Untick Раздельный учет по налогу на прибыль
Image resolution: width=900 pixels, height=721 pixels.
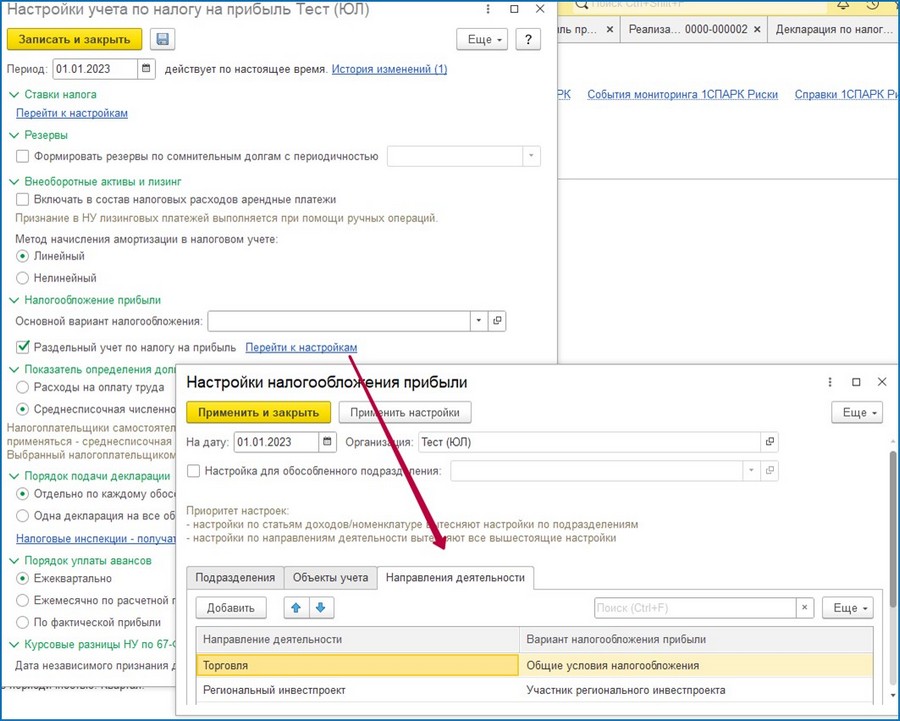pos(22,347)
